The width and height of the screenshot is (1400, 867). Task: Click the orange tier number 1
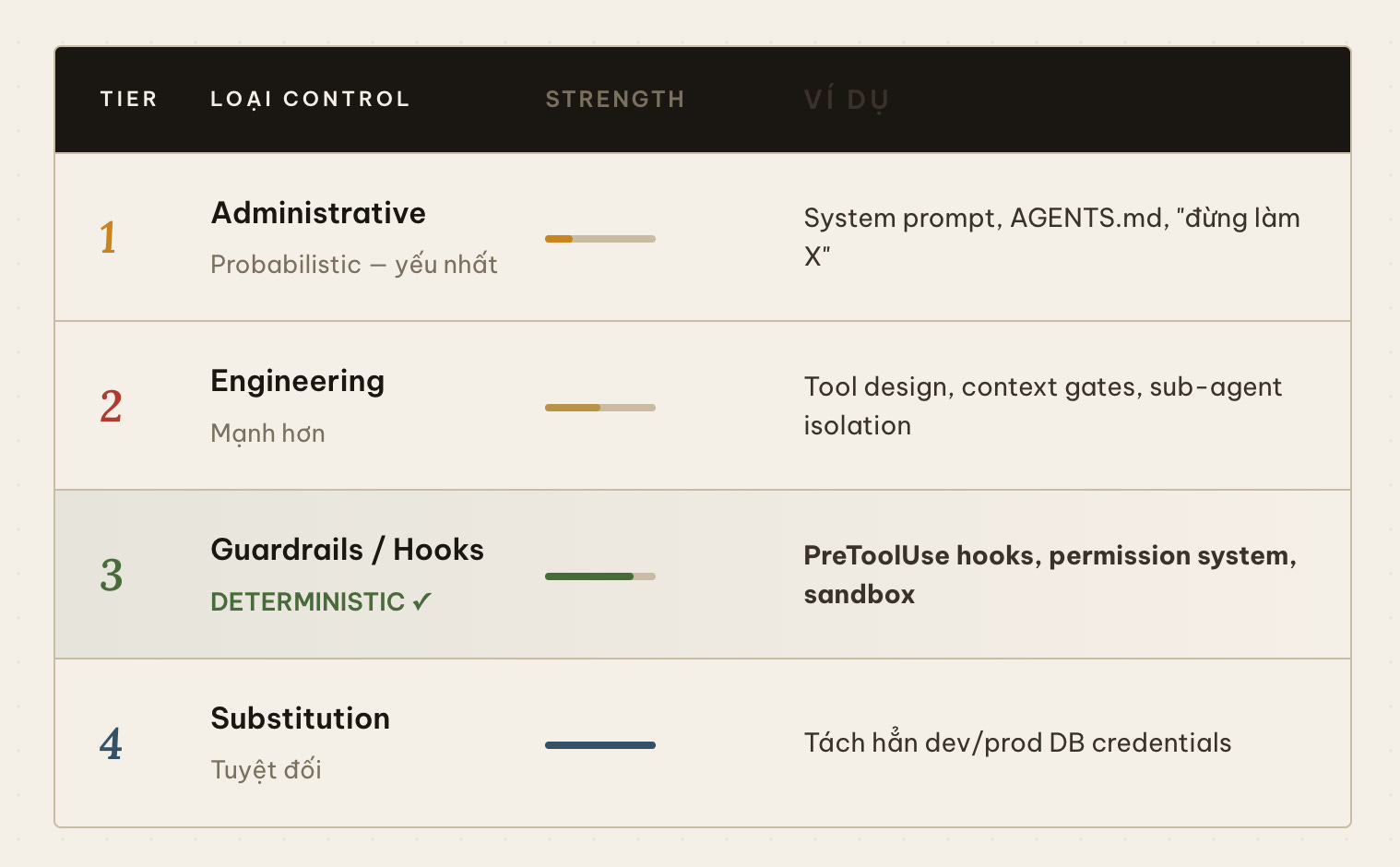point(108,237)
